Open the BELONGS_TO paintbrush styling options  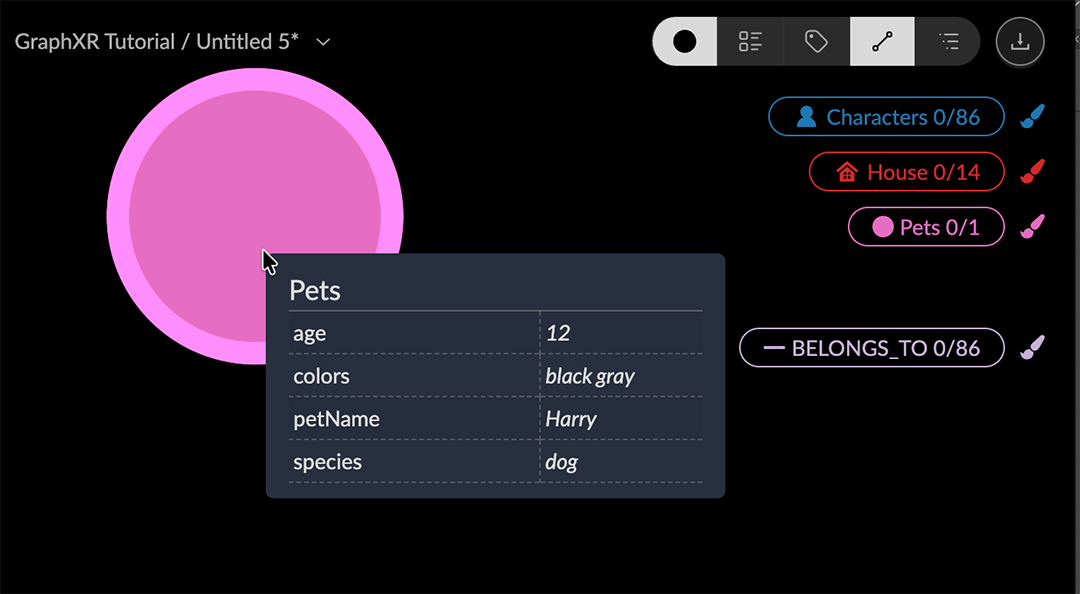pyautogui.click(x=1032, y=347)
